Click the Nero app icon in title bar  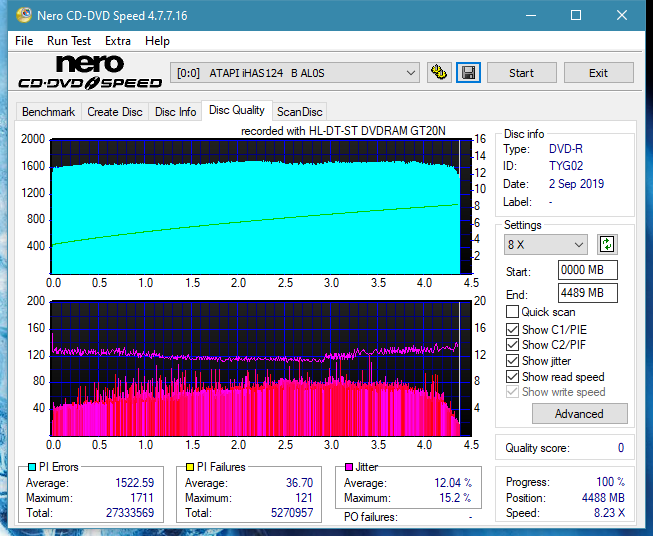pos(24,15)
